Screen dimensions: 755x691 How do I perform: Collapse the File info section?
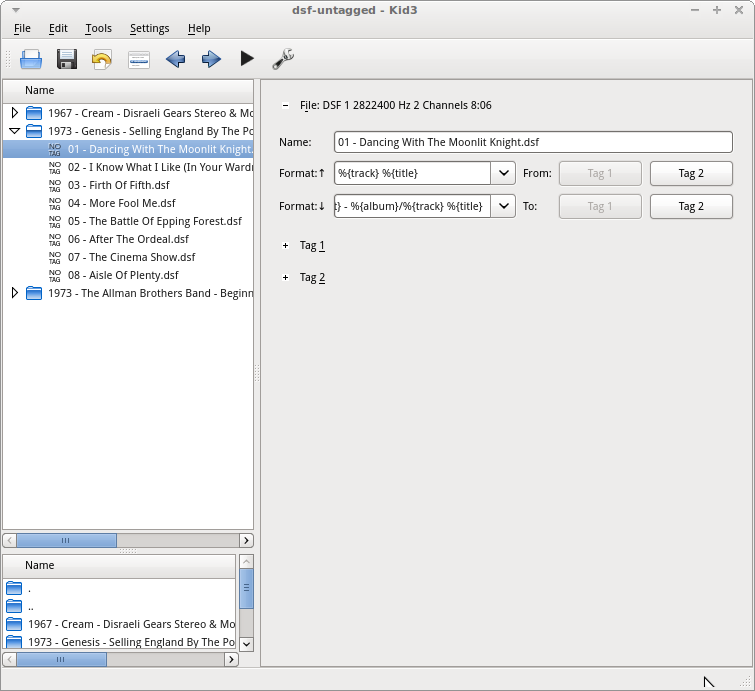[286, 105]
